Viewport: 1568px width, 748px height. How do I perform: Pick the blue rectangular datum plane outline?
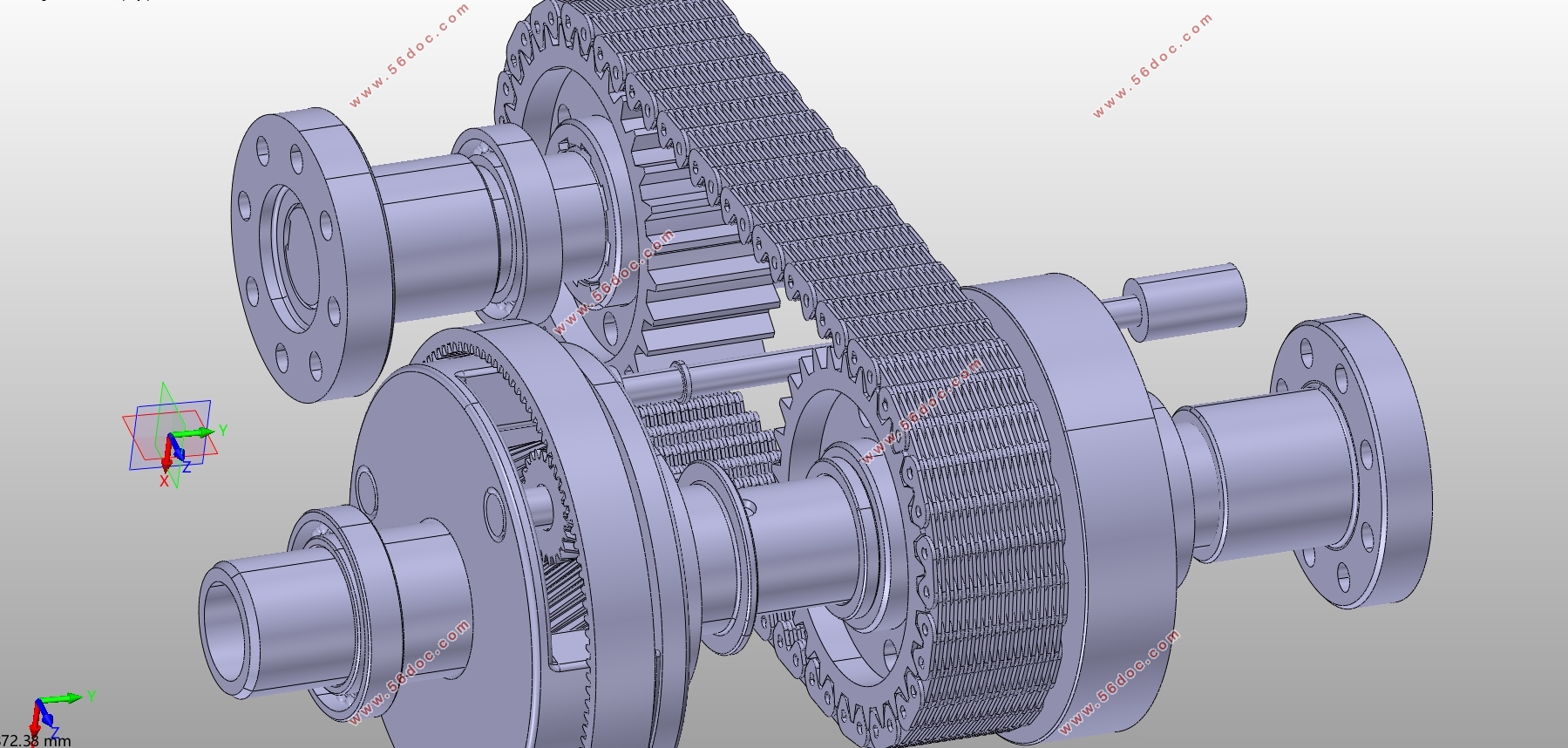171,435
